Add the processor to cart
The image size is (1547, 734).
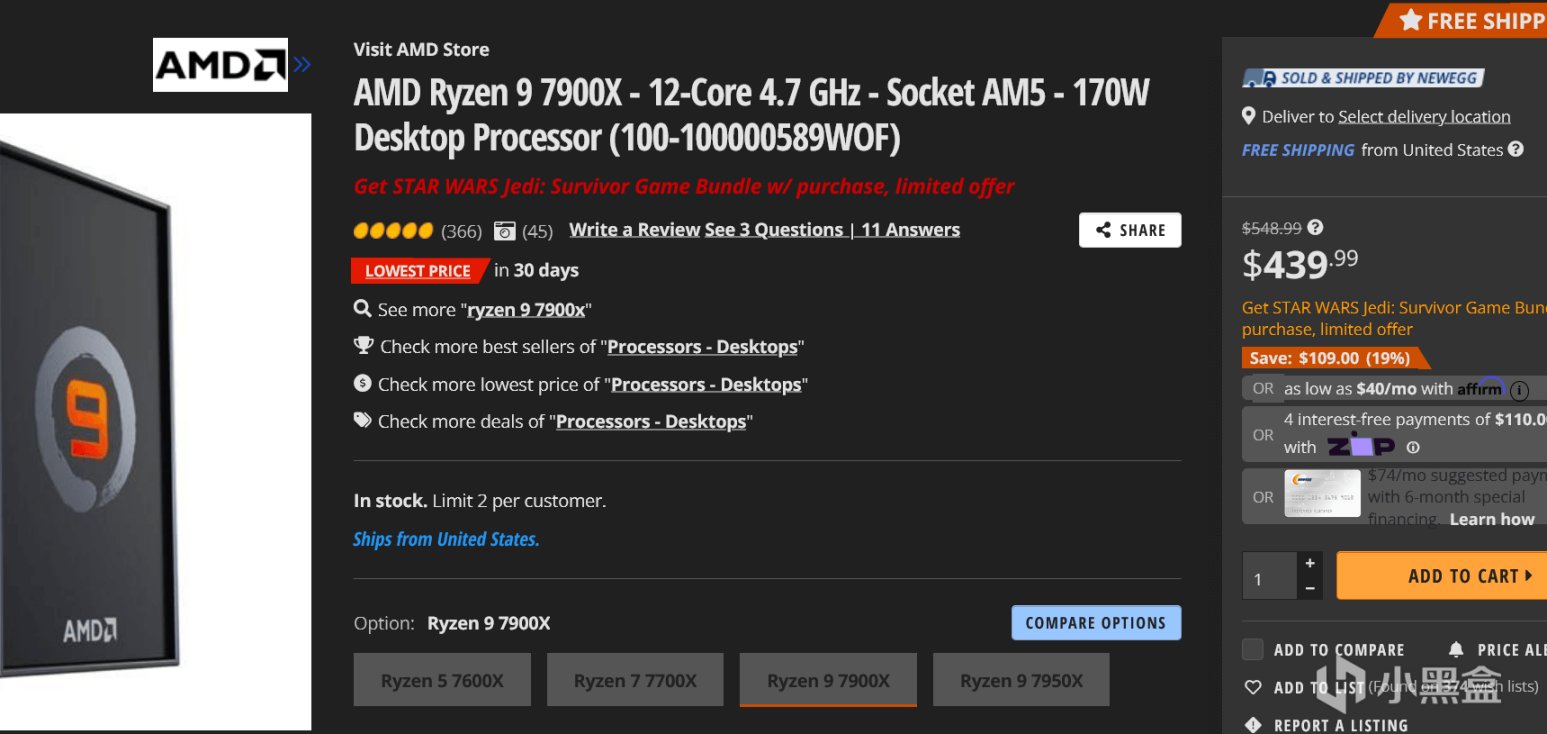coord(1442,576)
